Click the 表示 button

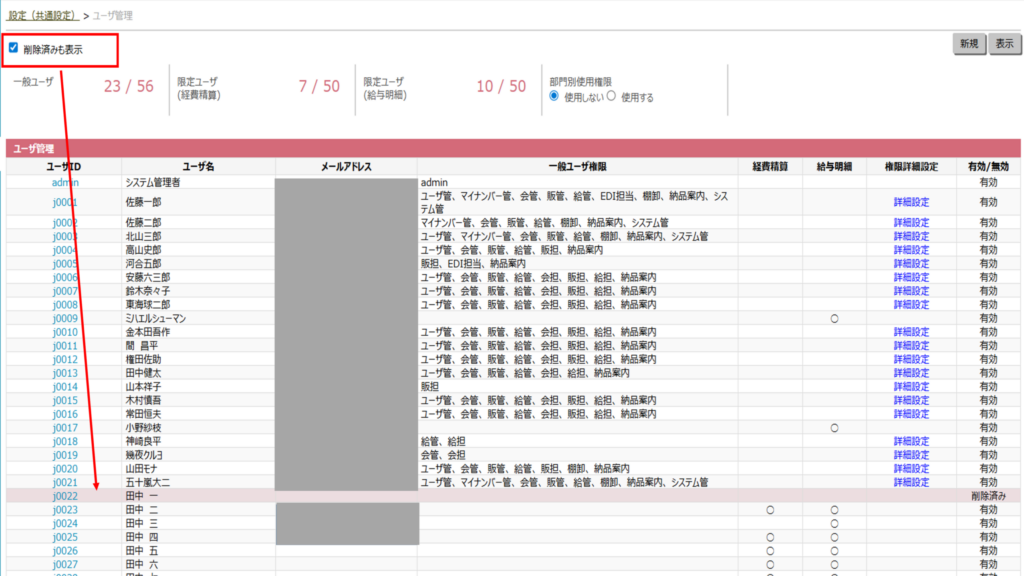1003,44
